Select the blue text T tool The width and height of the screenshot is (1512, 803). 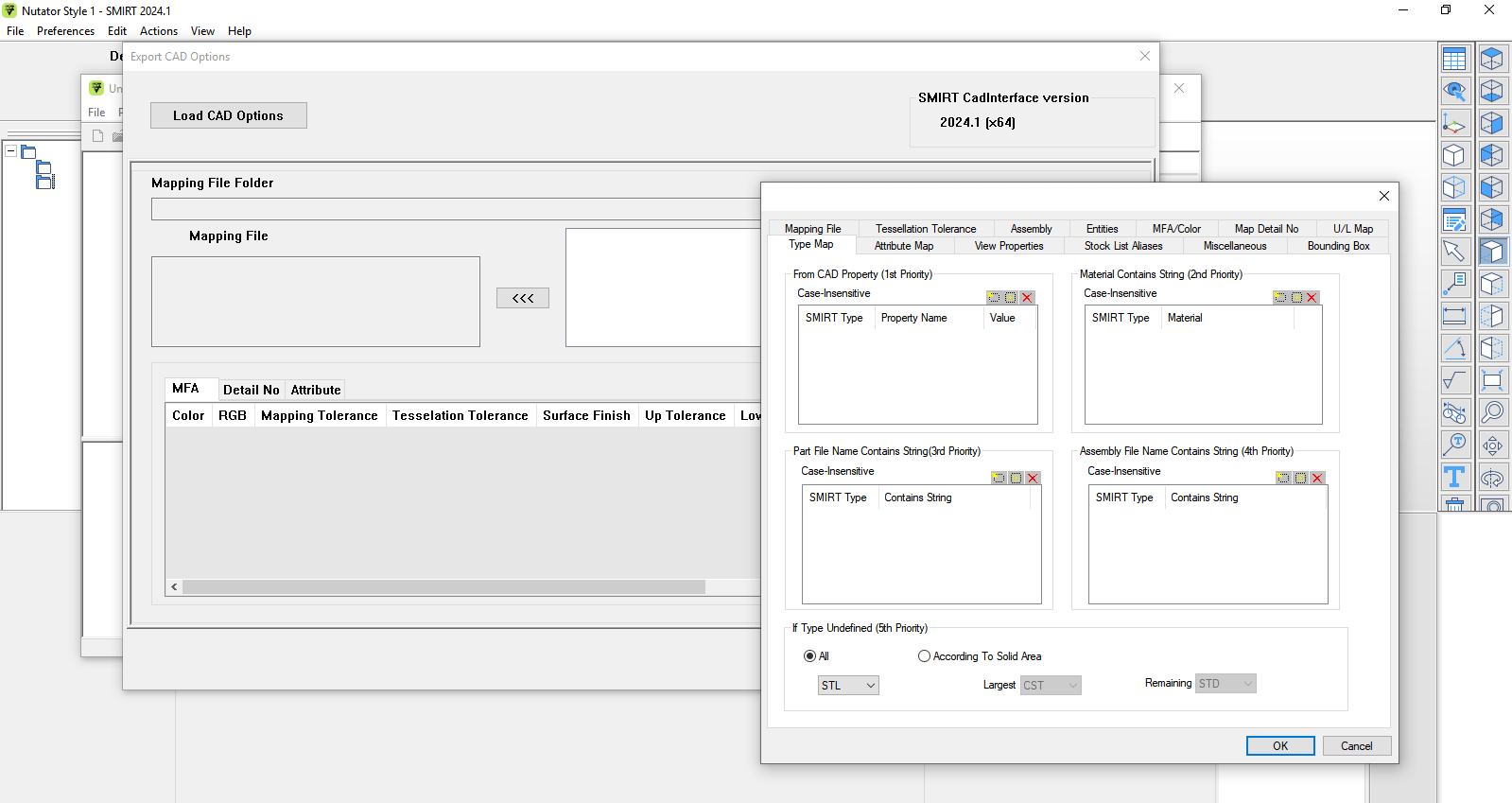coord(1454,477)
